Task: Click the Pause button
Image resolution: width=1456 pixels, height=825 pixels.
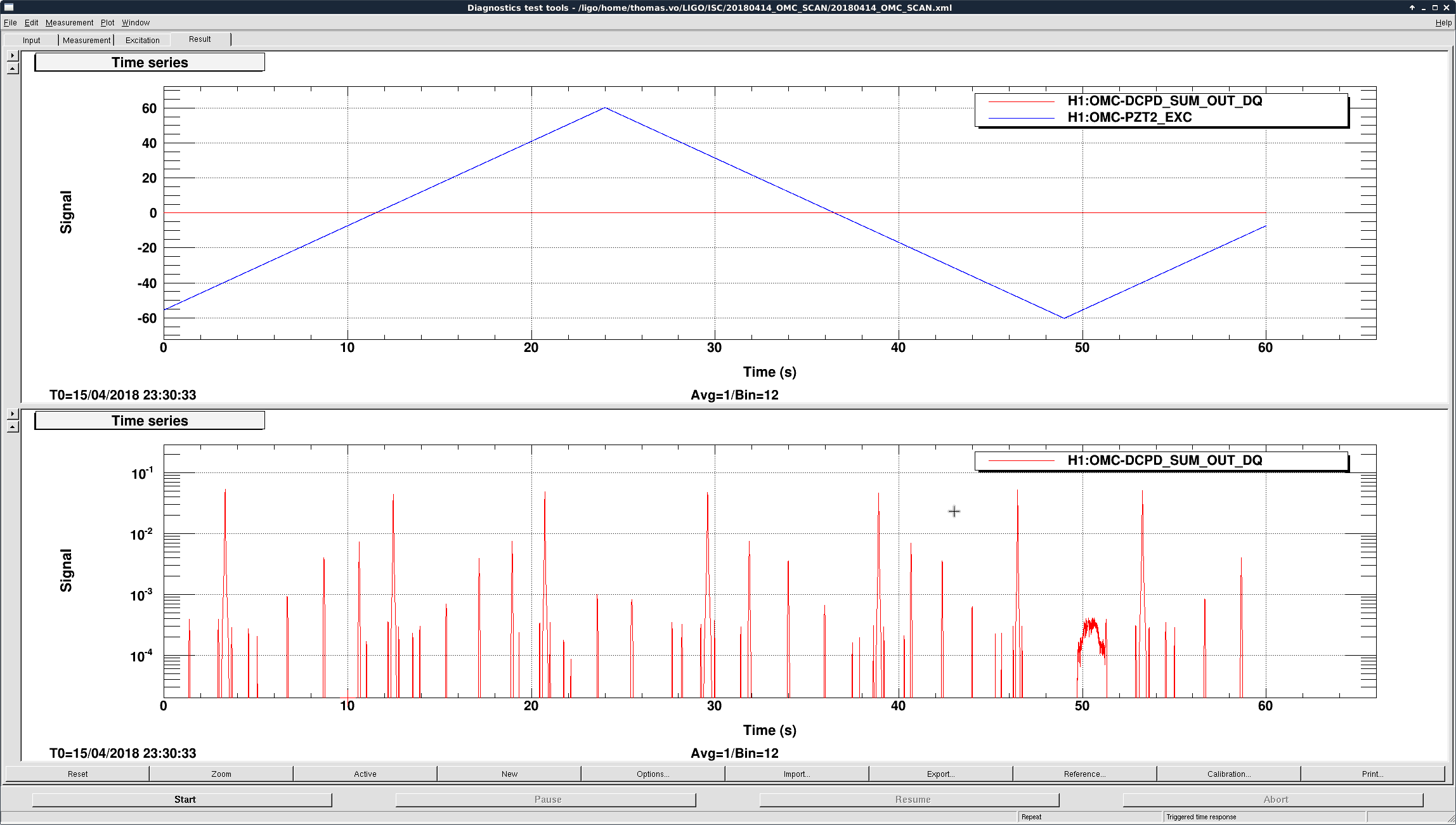Action: point(546,800)
